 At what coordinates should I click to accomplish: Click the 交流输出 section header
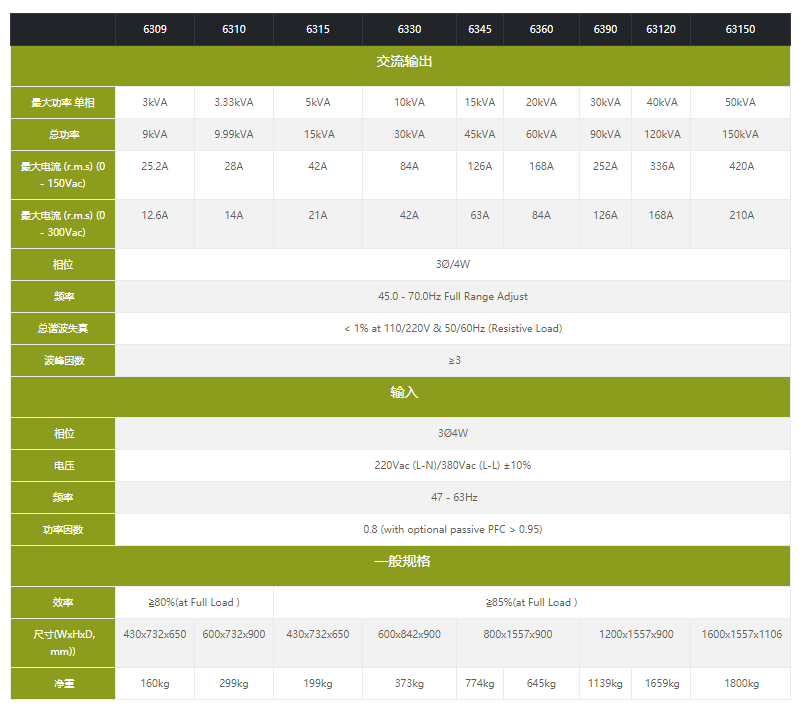[x=404, y=62]
